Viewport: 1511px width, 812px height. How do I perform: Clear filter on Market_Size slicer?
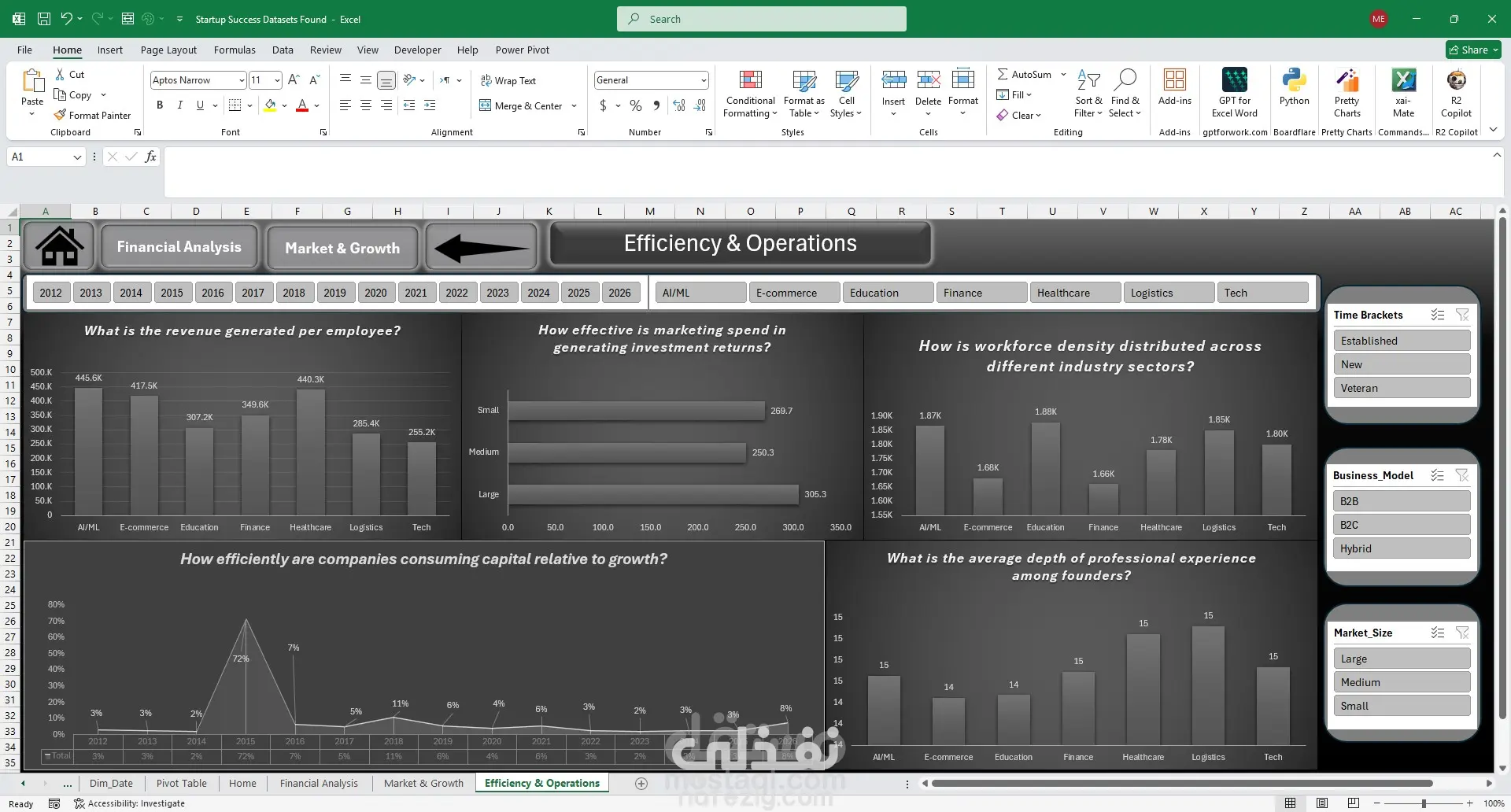pyautogui.click(x=1463, y=633)
